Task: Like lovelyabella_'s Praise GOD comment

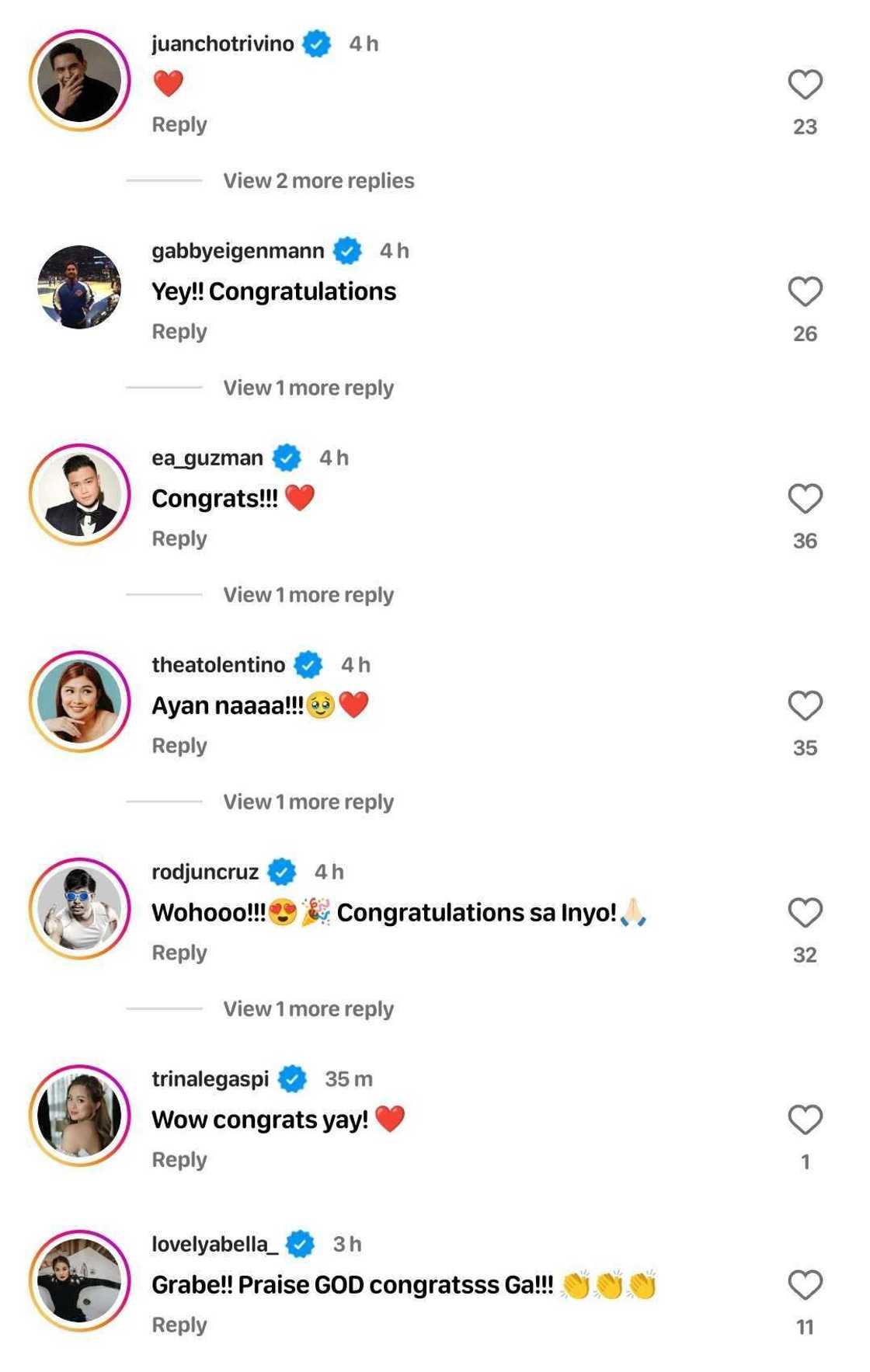Action: coord(805,1286)
